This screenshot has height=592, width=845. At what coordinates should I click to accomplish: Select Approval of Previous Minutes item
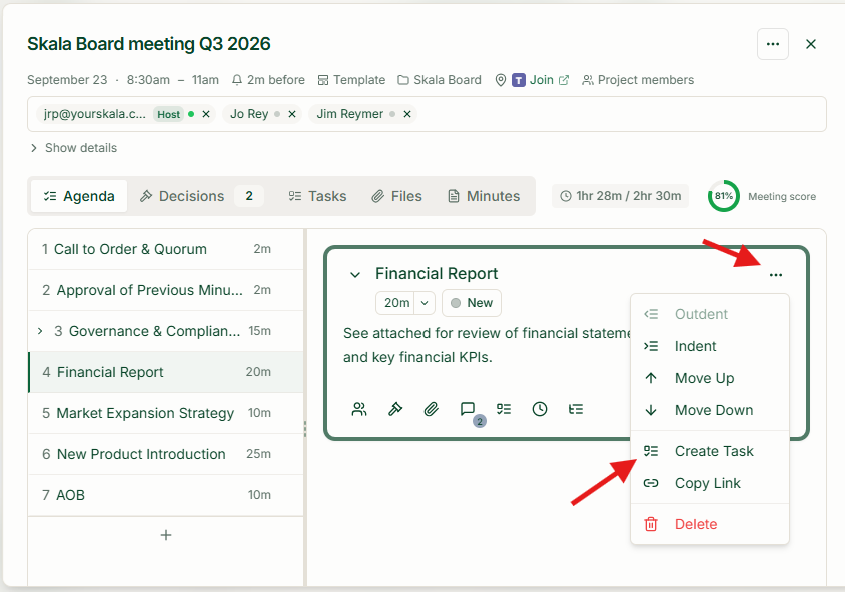tap(165, 290)
